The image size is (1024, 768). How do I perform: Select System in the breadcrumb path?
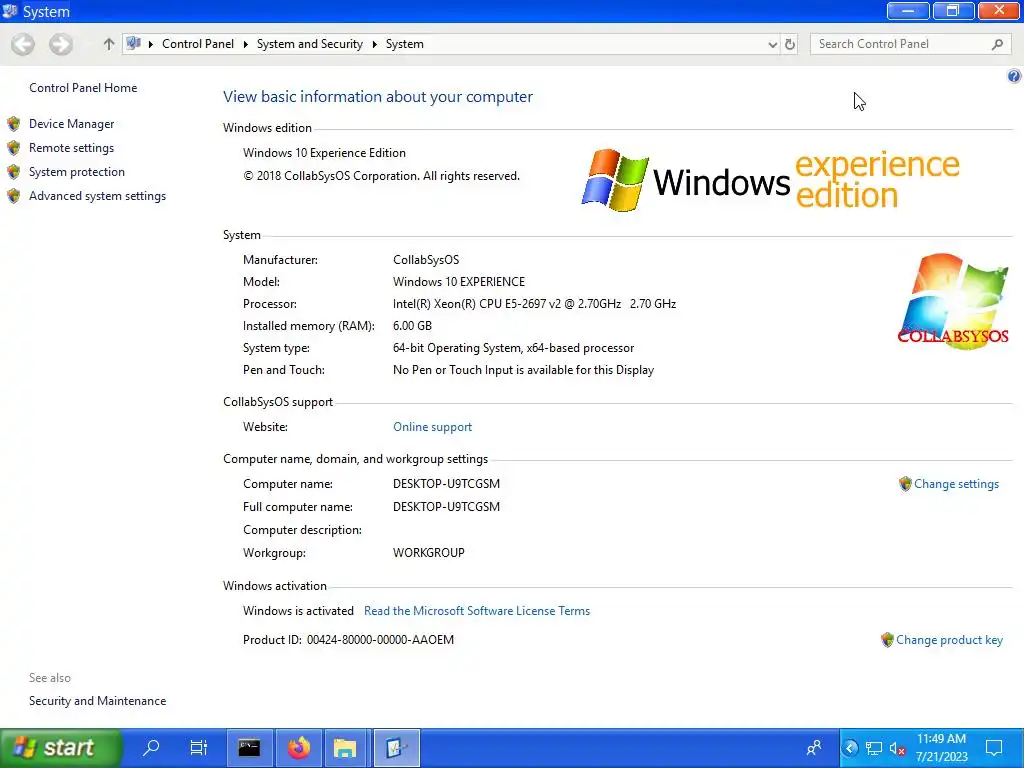click(x=404, y=44)
